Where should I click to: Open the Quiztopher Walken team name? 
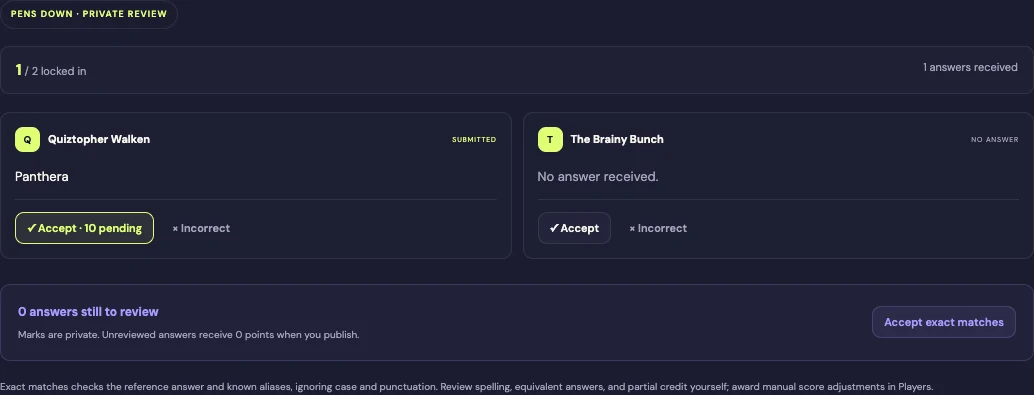pos(99,139)
